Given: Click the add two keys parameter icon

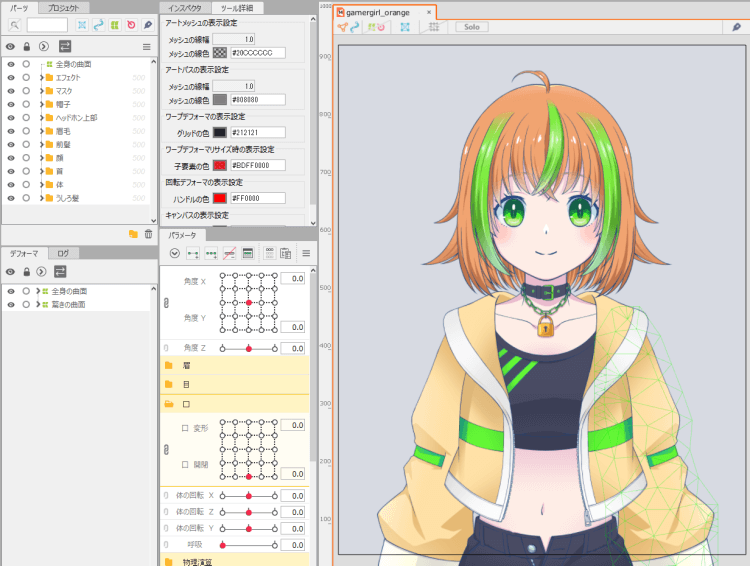Looking at the screenshot, I should 193,254.
